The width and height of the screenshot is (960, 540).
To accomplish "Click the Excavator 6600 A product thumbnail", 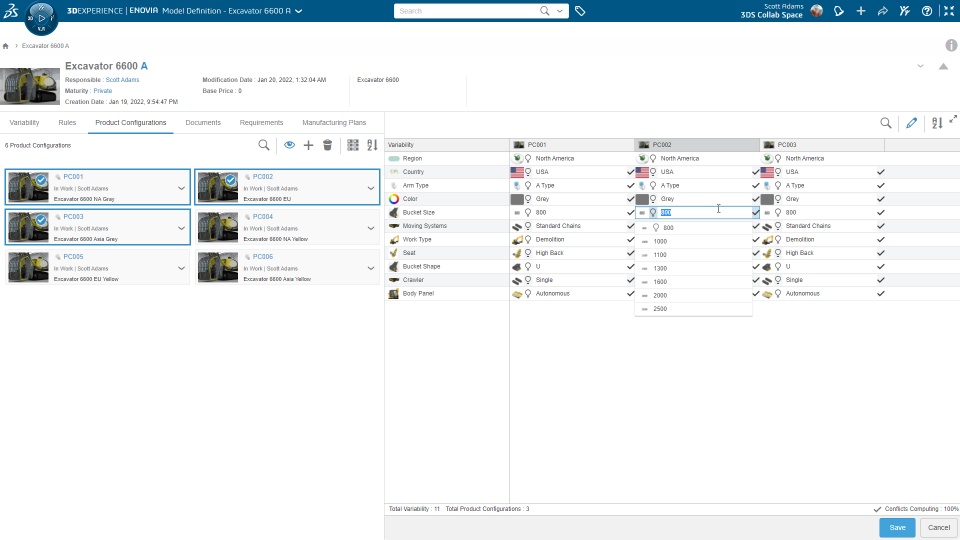I will [30, 86].
